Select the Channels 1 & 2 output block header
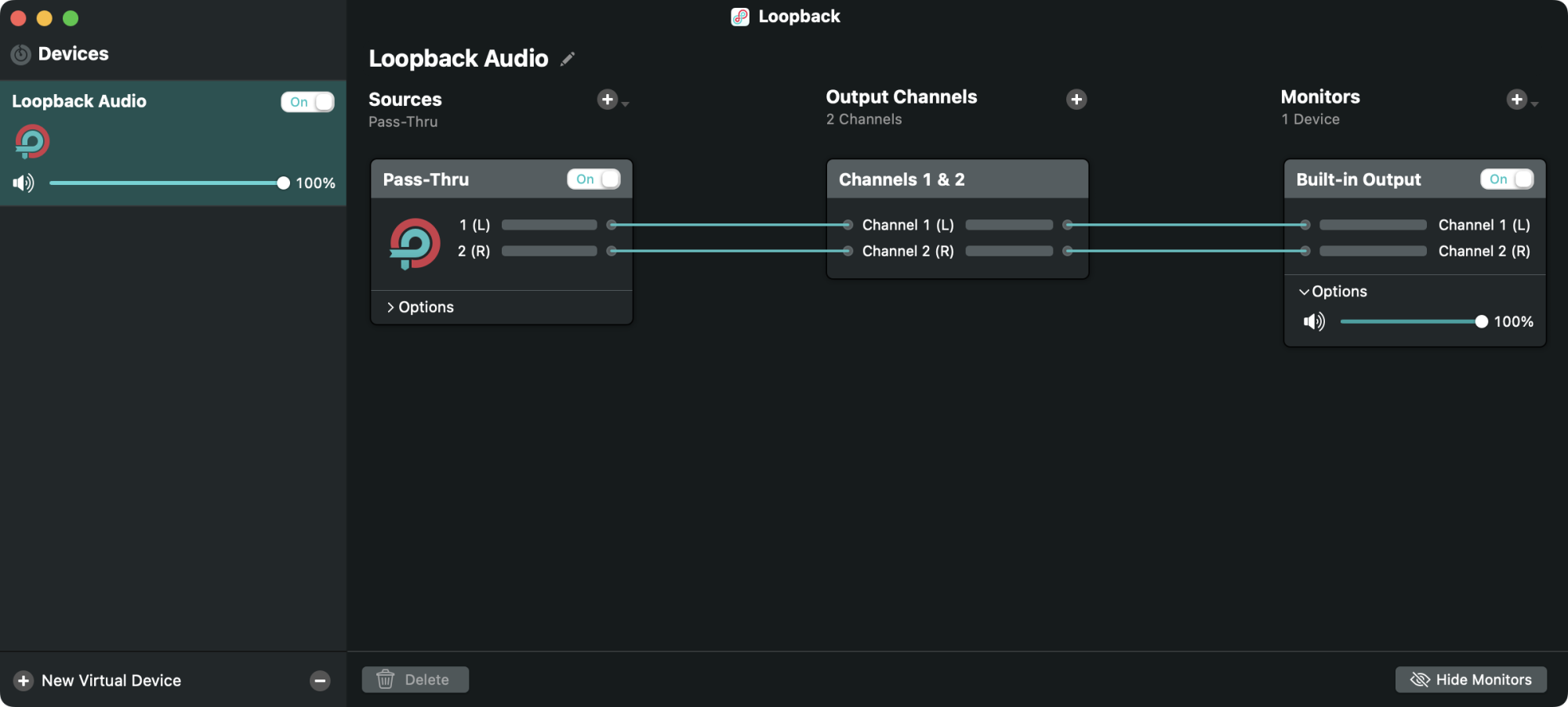1568x707 pixels. [957, 179]
